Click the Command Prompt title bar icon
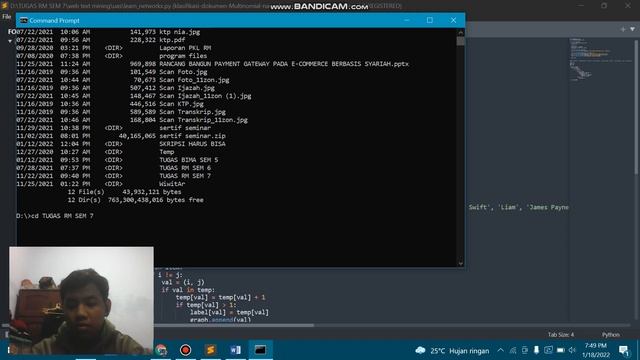640x360 pixels. (x=24, y=20)
